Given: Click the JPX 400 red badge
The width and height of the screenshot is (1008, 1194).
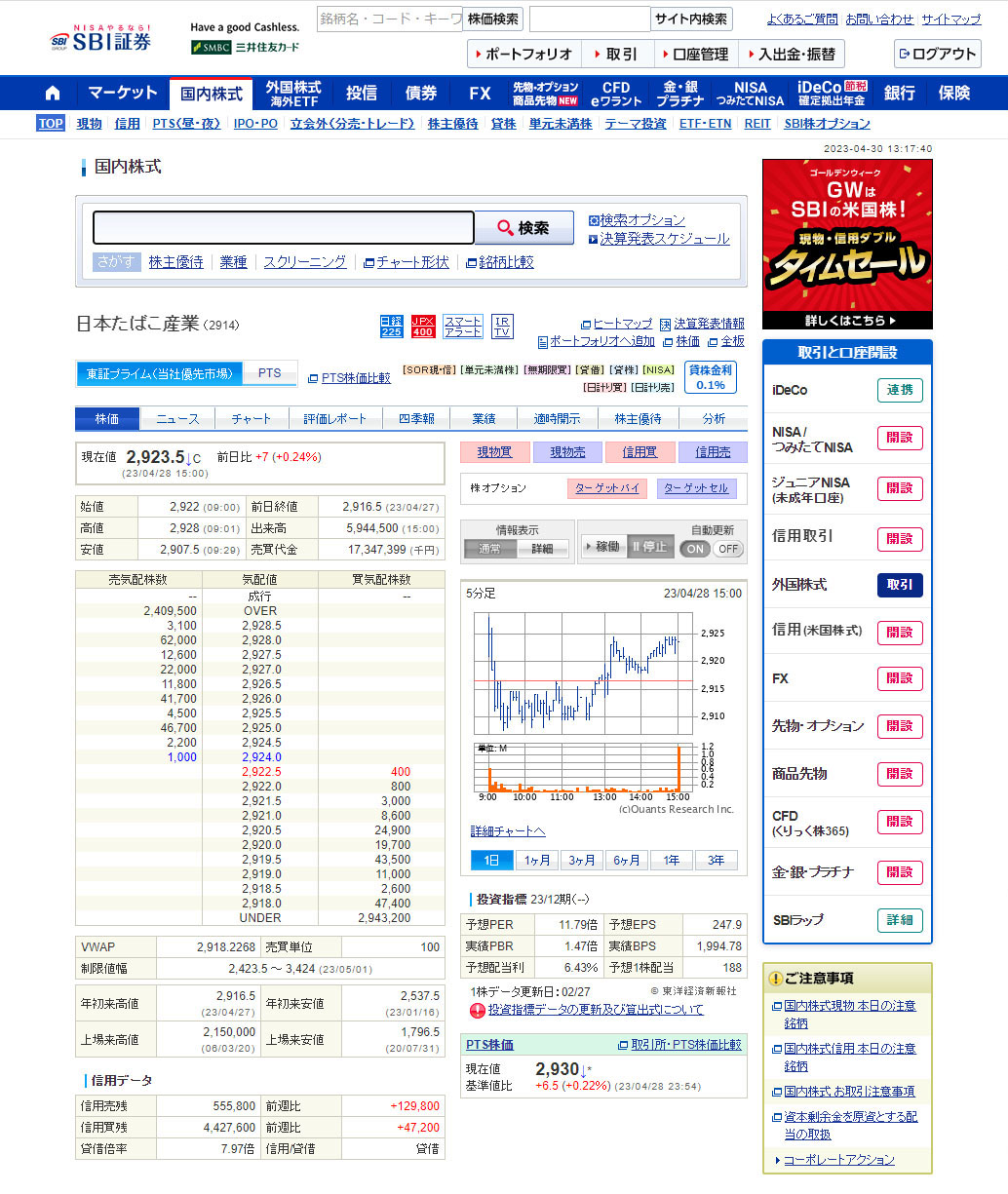Looking at the screenshot, I should click(x=423, y=327).
